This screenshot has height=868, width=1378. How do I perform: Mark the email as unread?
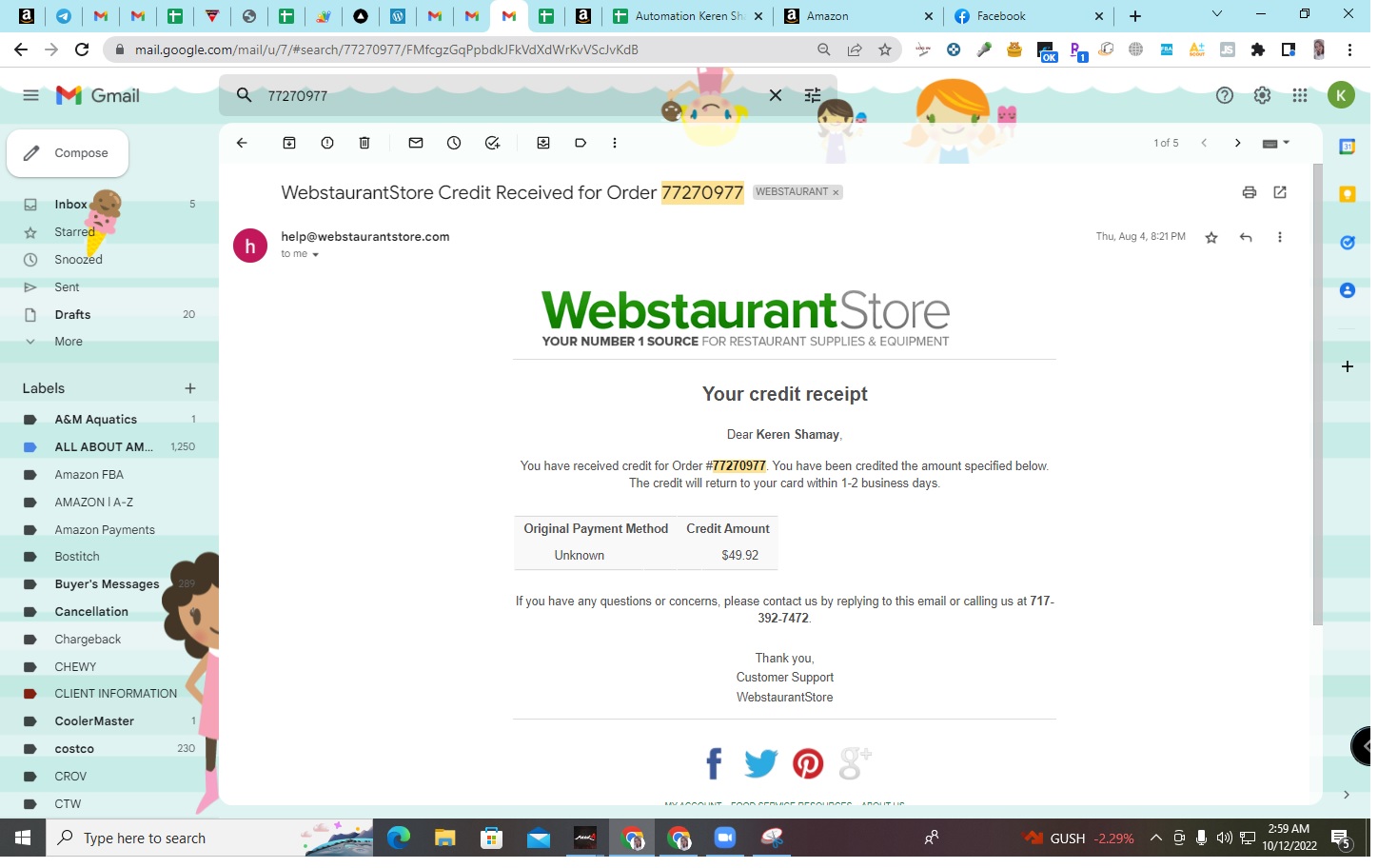[418, 144]
